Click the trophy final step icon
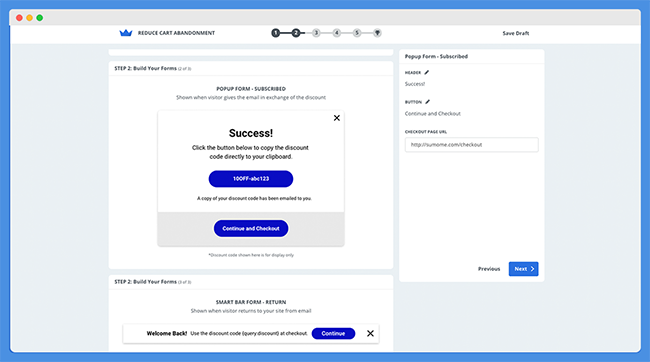 coord(377,33)
